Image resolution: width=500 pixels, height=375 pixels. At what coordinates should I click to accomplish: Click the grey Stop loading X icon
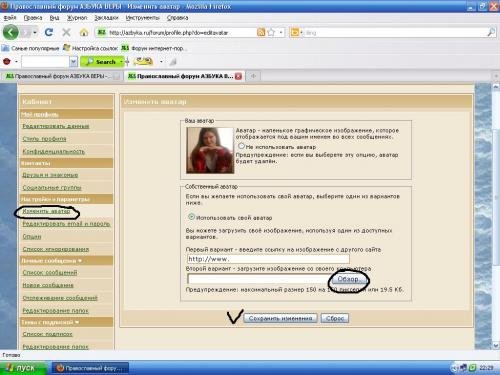coord(66,32)
